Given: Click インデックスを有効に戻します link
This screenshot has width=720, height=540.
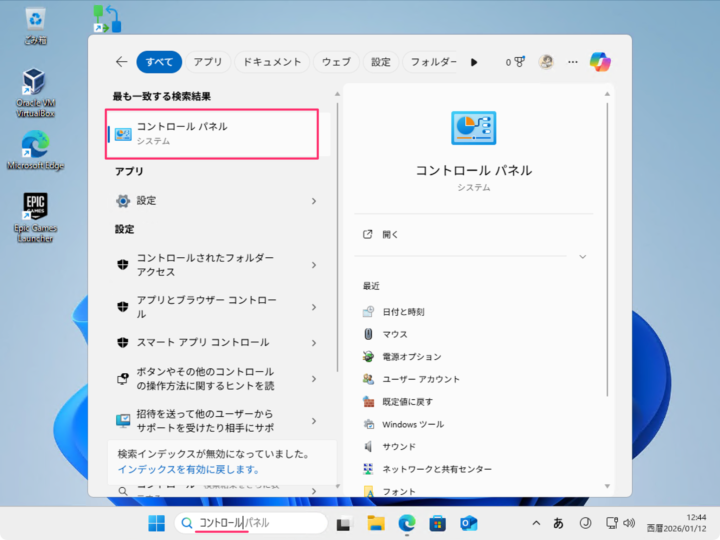Looking at the screenshot, I should pyautogui.click(x=189, y=469).
